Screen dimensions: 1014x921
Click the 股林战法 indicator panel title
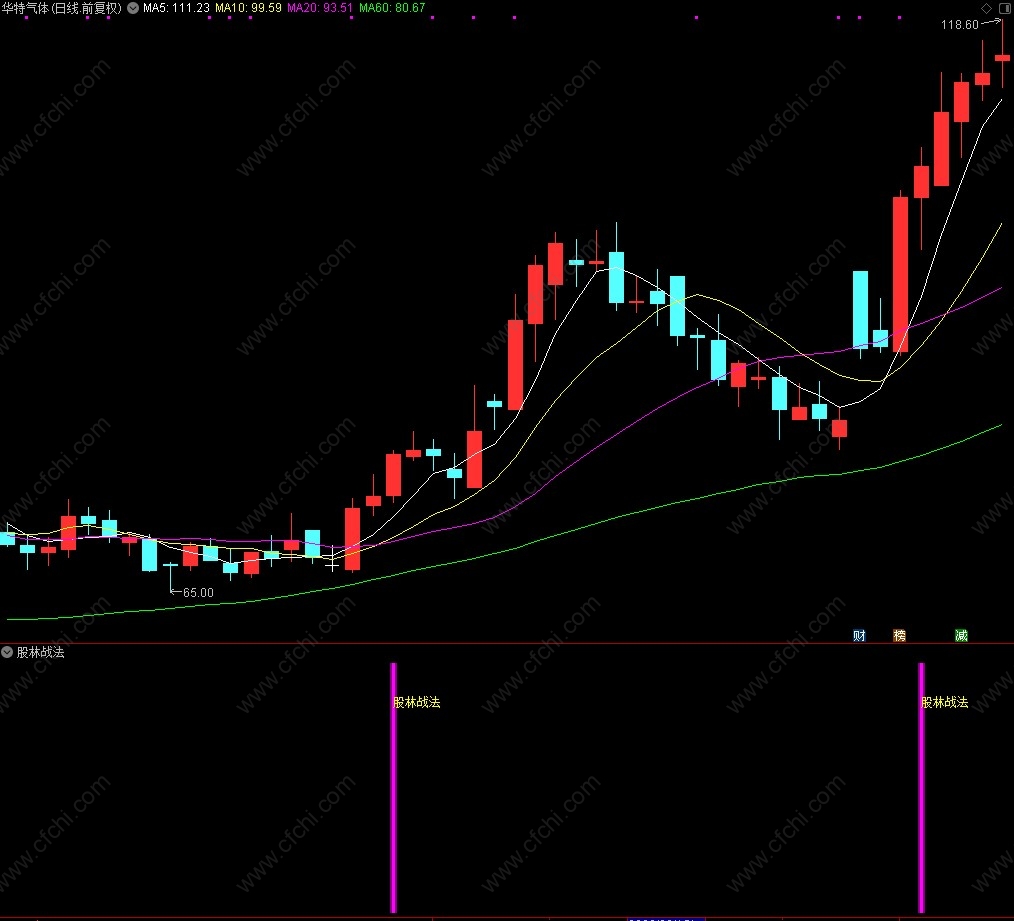click(40, 652)
